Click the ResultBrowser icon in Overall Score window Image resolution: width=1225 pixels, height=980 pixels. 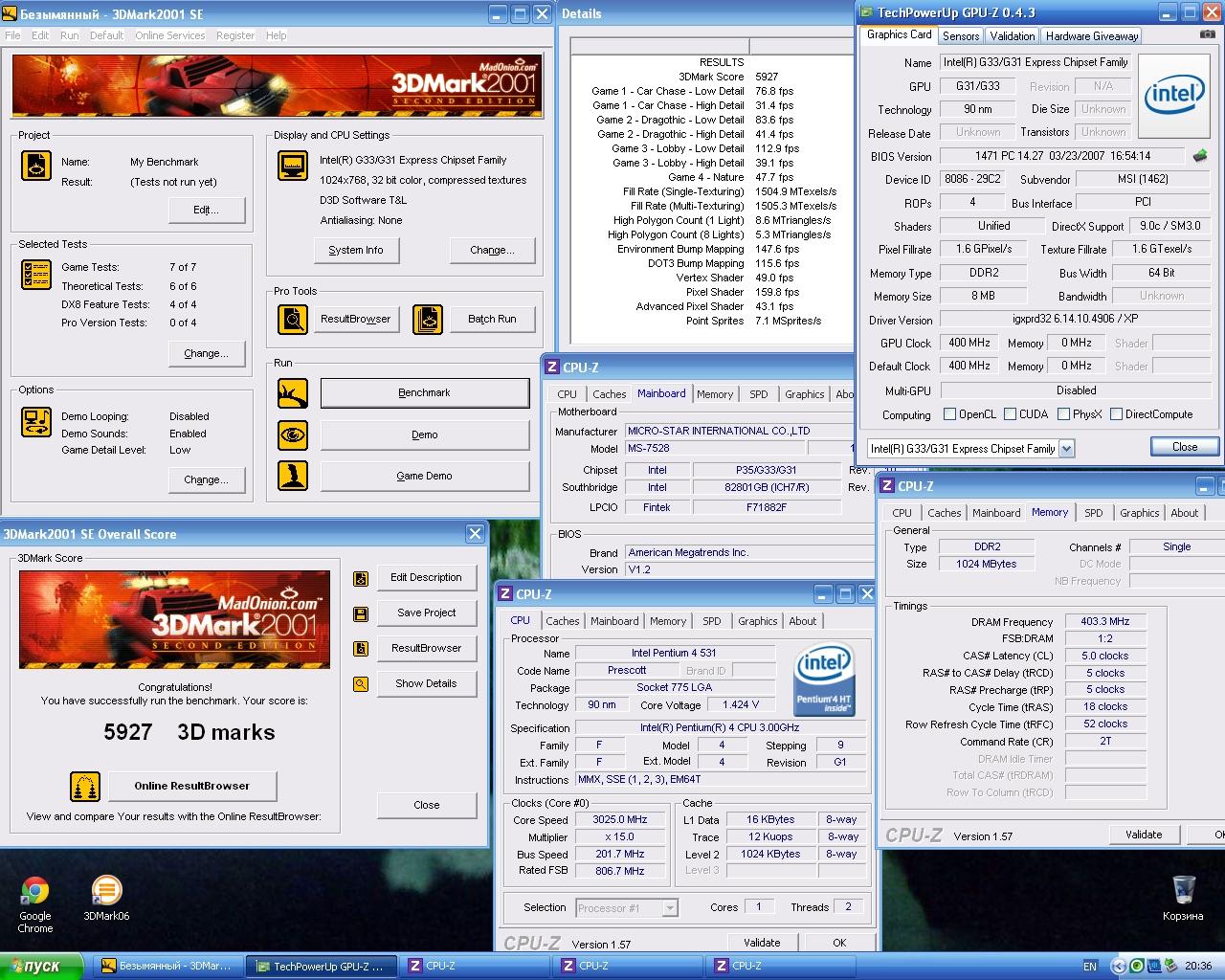click(x=361, y=649)
